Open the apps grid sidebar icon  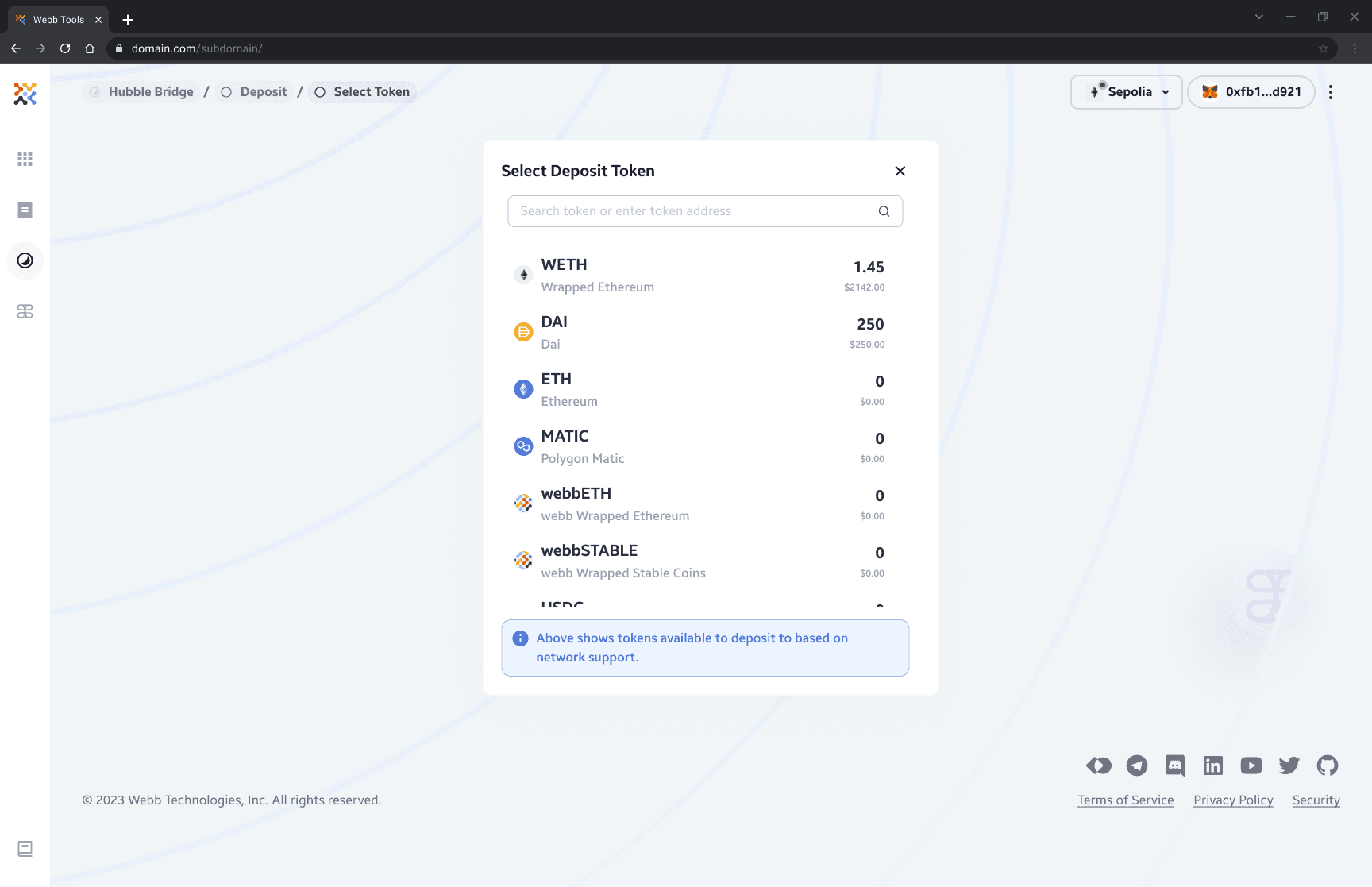click(x=25, y=159)
